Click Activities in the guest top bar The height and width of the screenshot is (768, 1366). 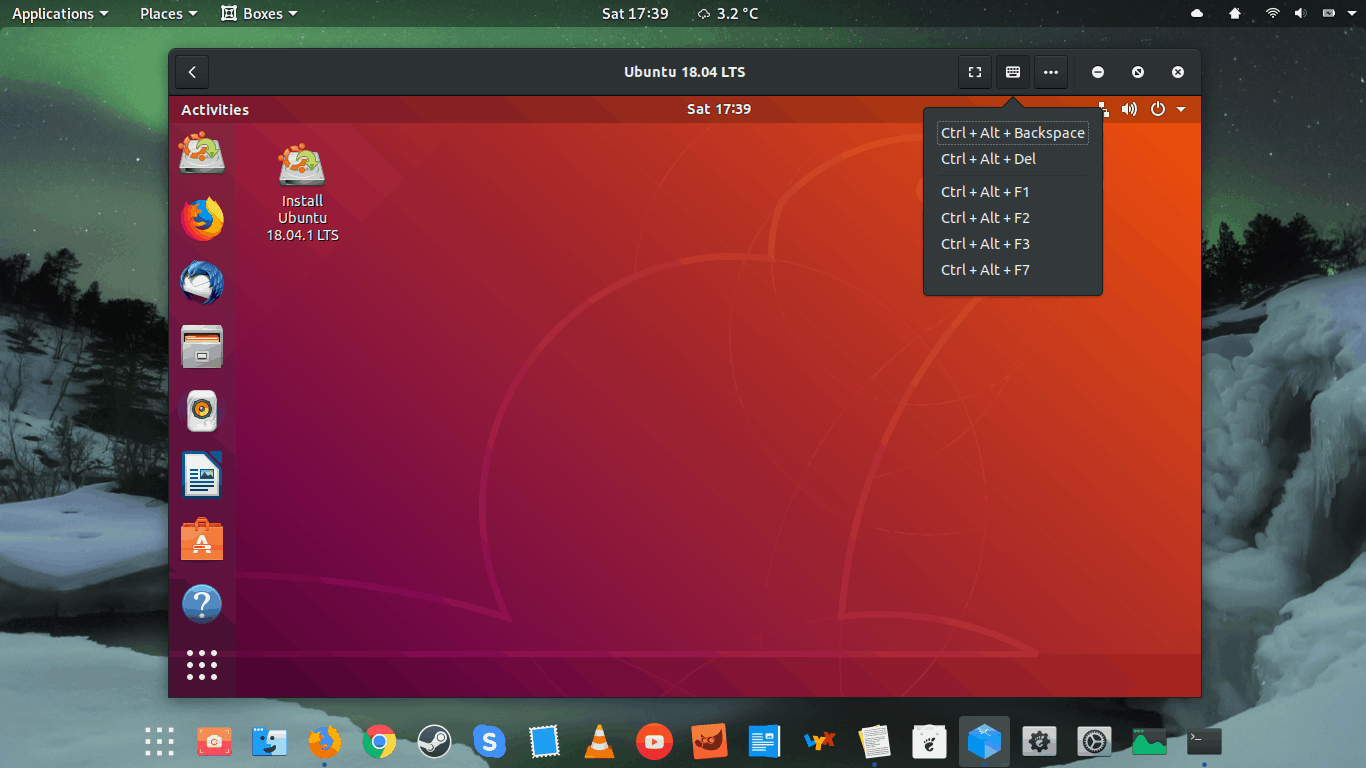(215, 110)
